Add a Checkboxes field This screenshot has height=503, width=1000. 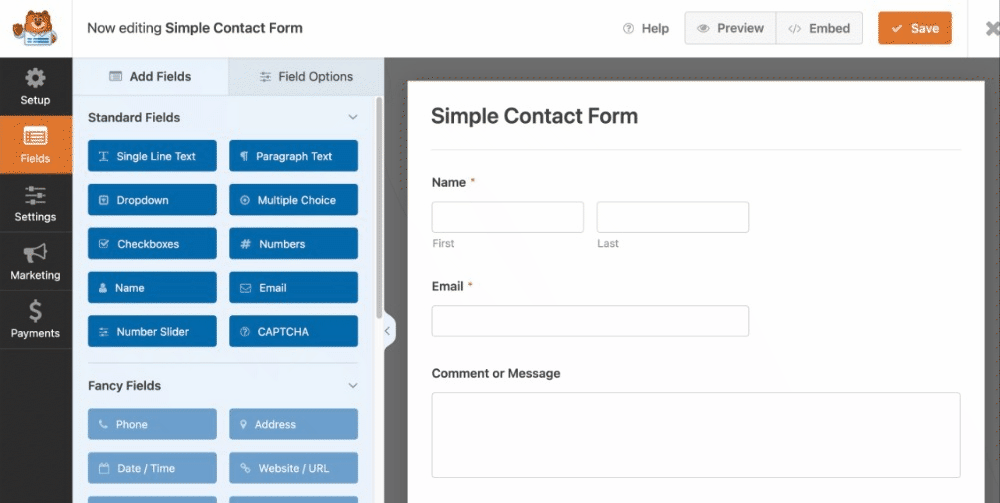(x=152, y=244)
